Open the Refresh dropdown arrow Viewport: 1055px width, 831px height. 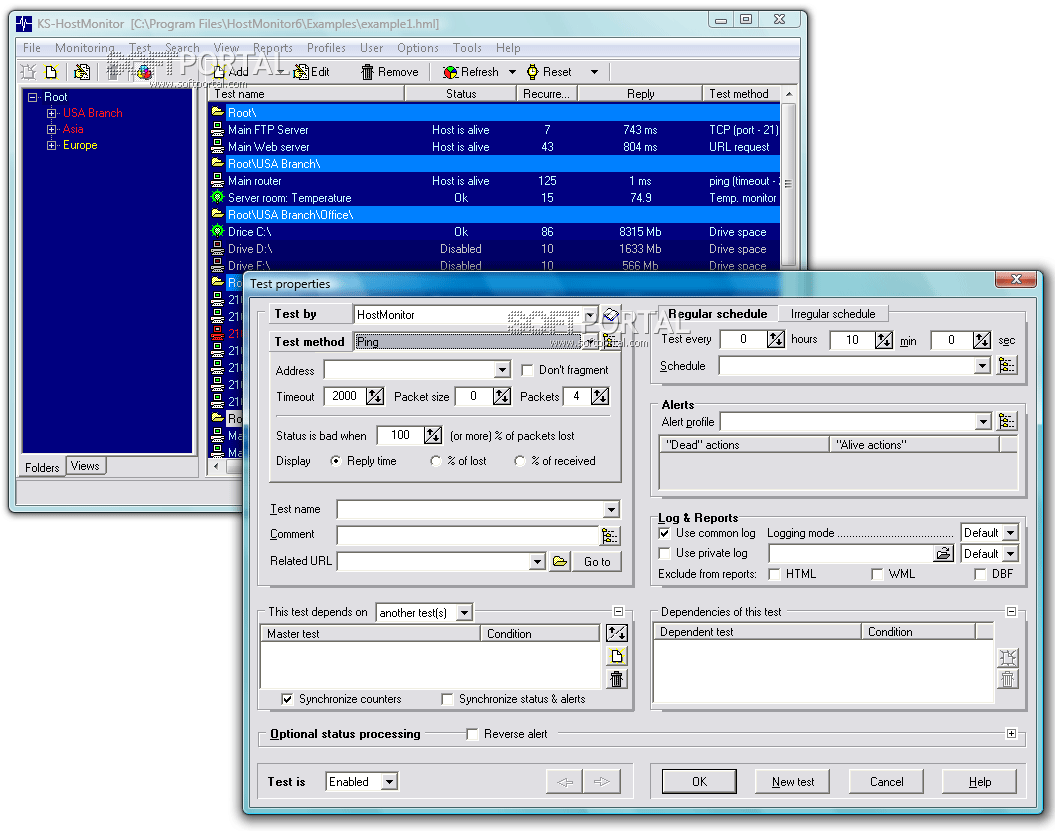click(x=512, y=71)
